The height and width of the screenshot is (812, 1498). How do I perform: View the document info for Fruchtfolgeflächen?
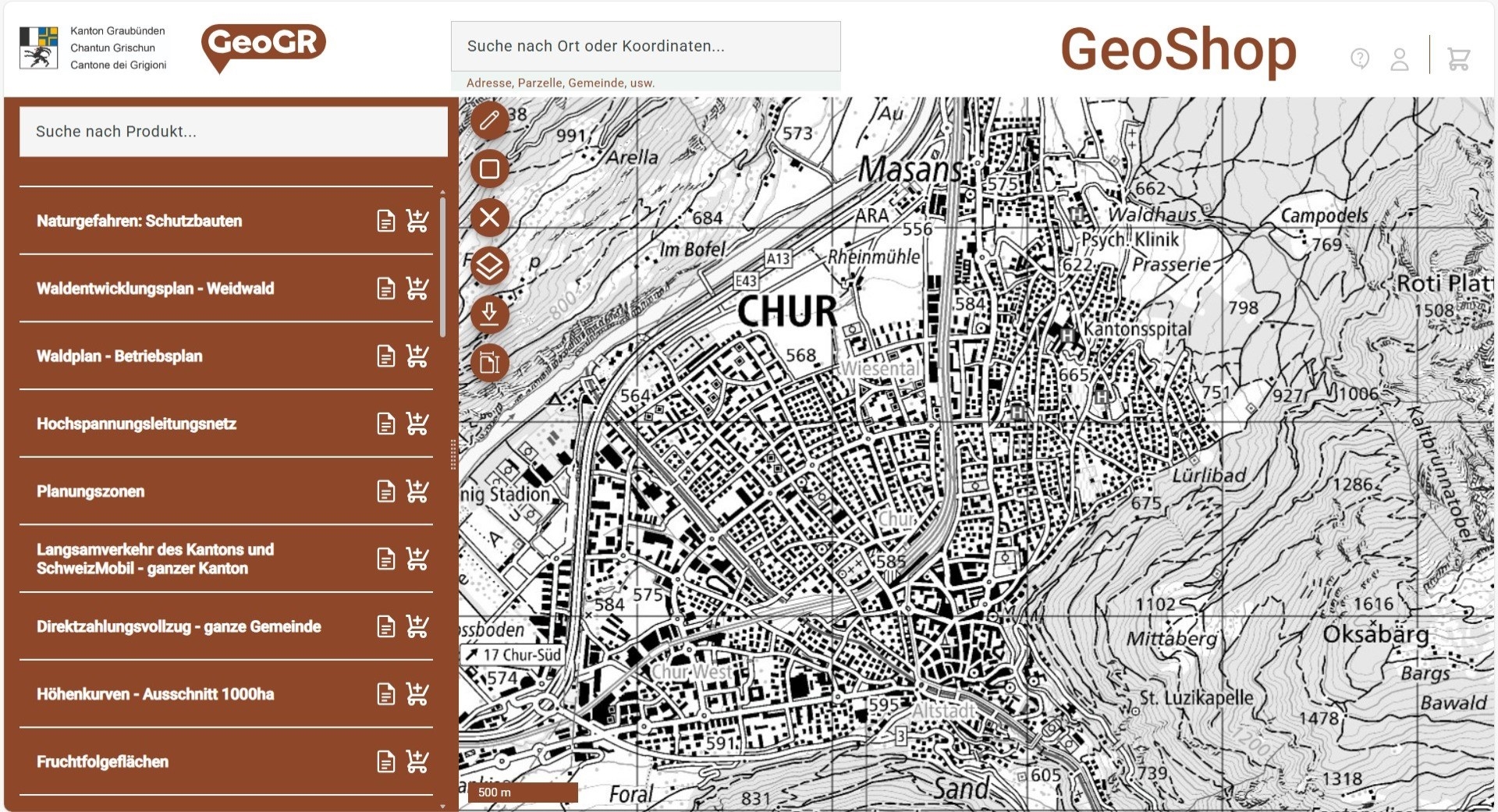pyautogui.click(x=386, y=761)
